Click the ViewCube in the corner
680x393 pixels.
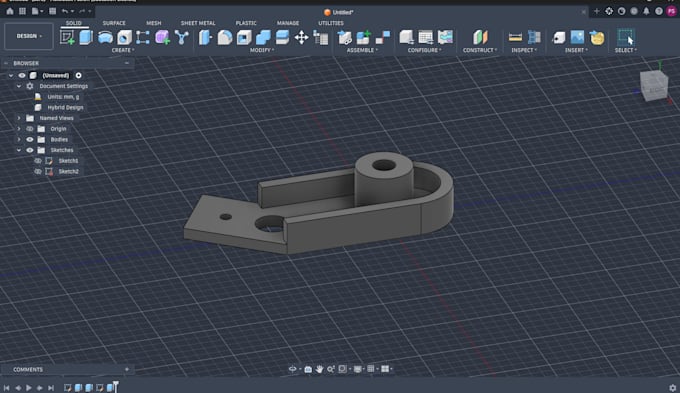[654, 86]
